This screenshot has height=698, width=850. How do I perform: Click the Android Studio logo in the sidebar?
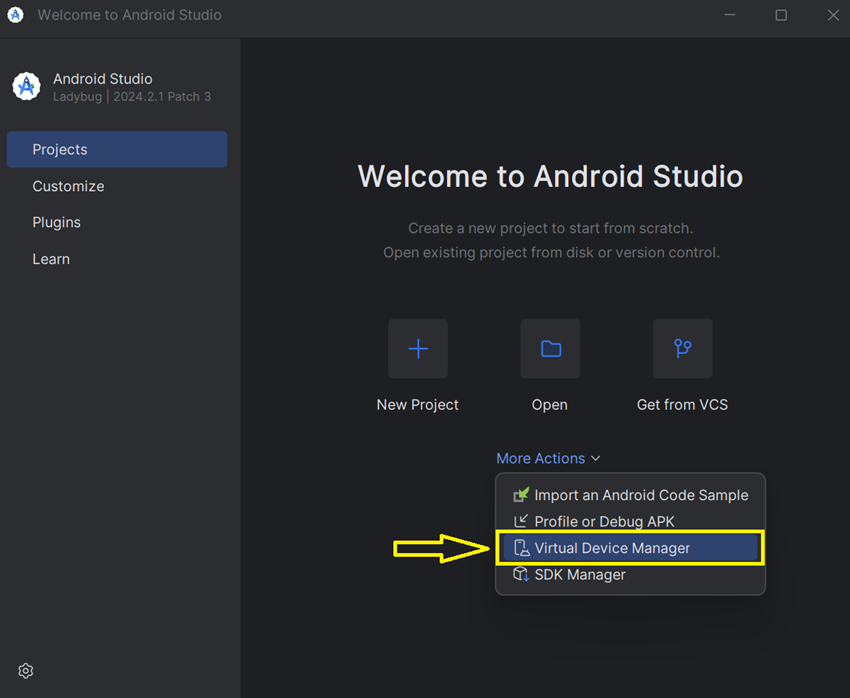tap(26, 86)
